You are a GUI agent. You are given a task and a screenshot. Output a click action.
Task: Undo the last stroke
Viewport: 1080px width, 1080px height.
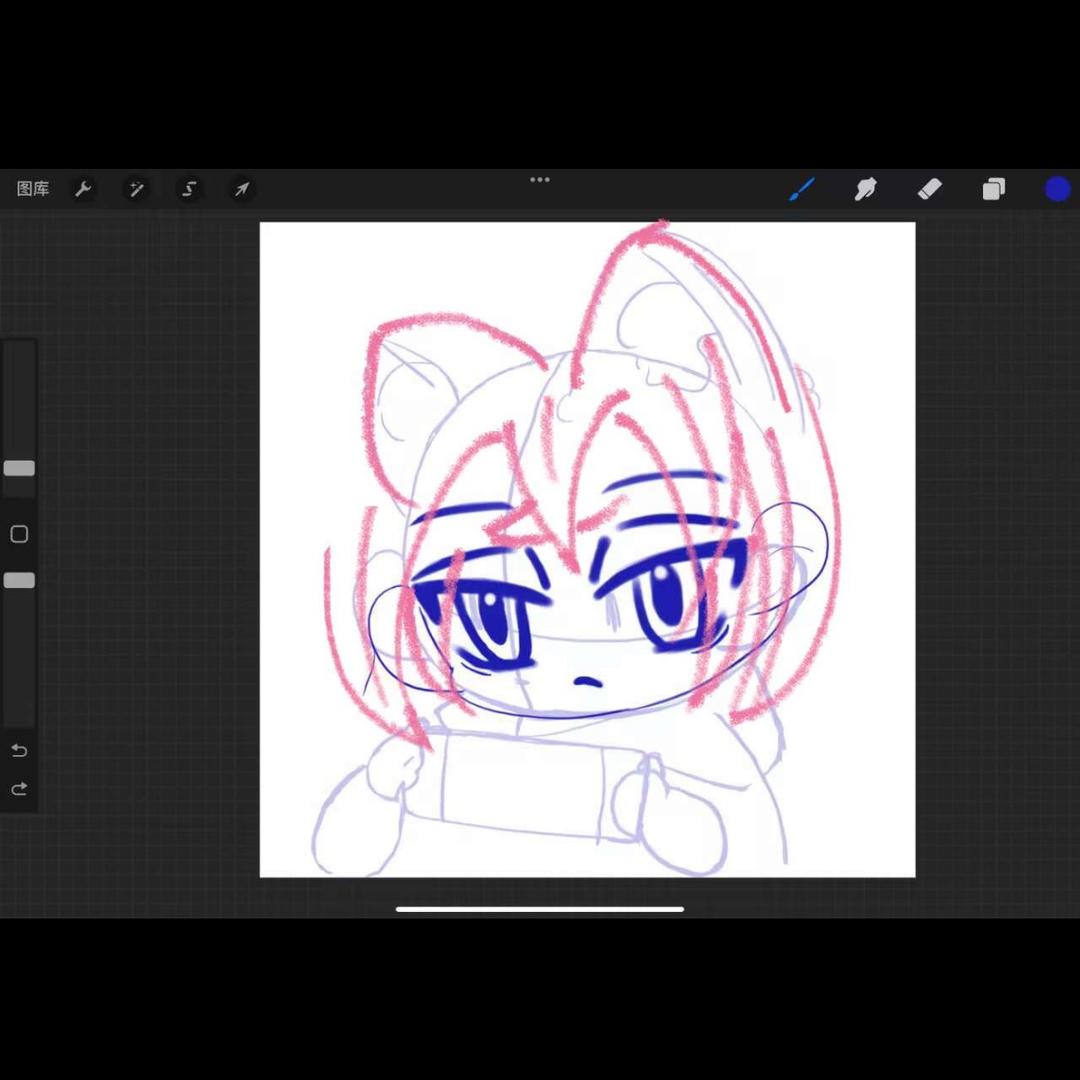(x=19, y=750)
